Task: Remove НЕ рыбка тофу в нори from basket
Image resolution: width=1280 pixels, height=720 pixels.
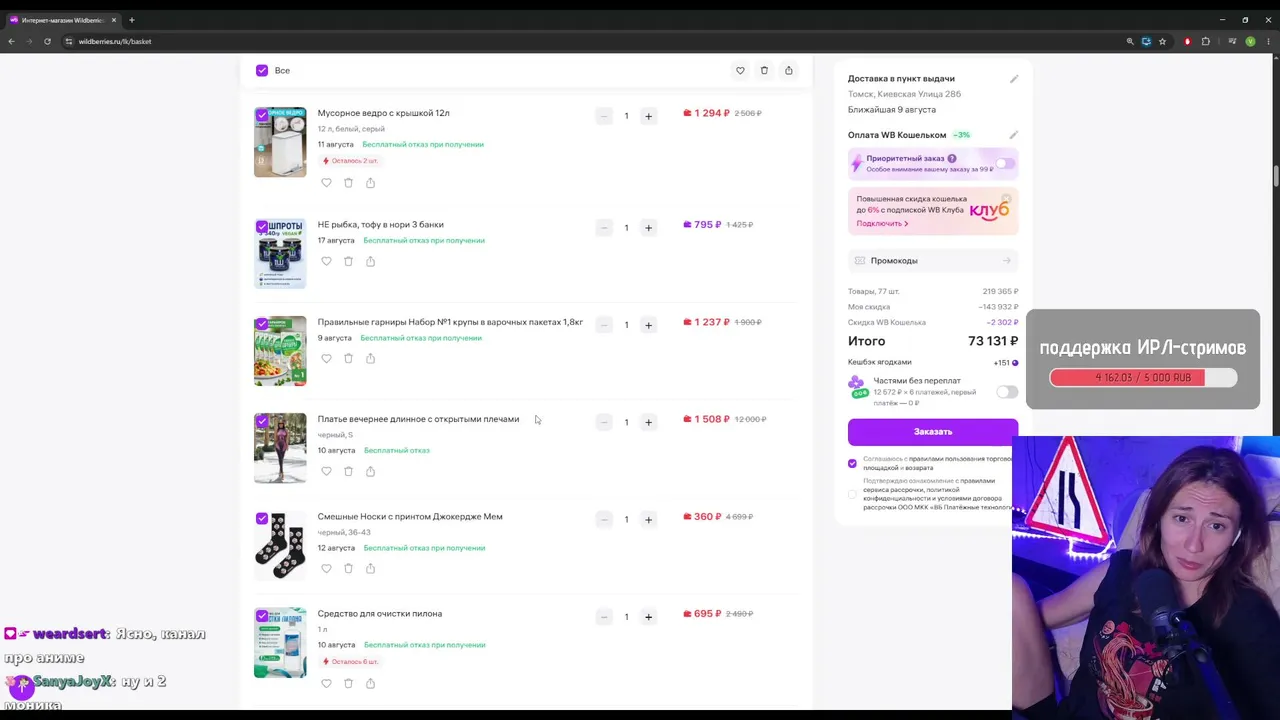Action: coord(348,261)
